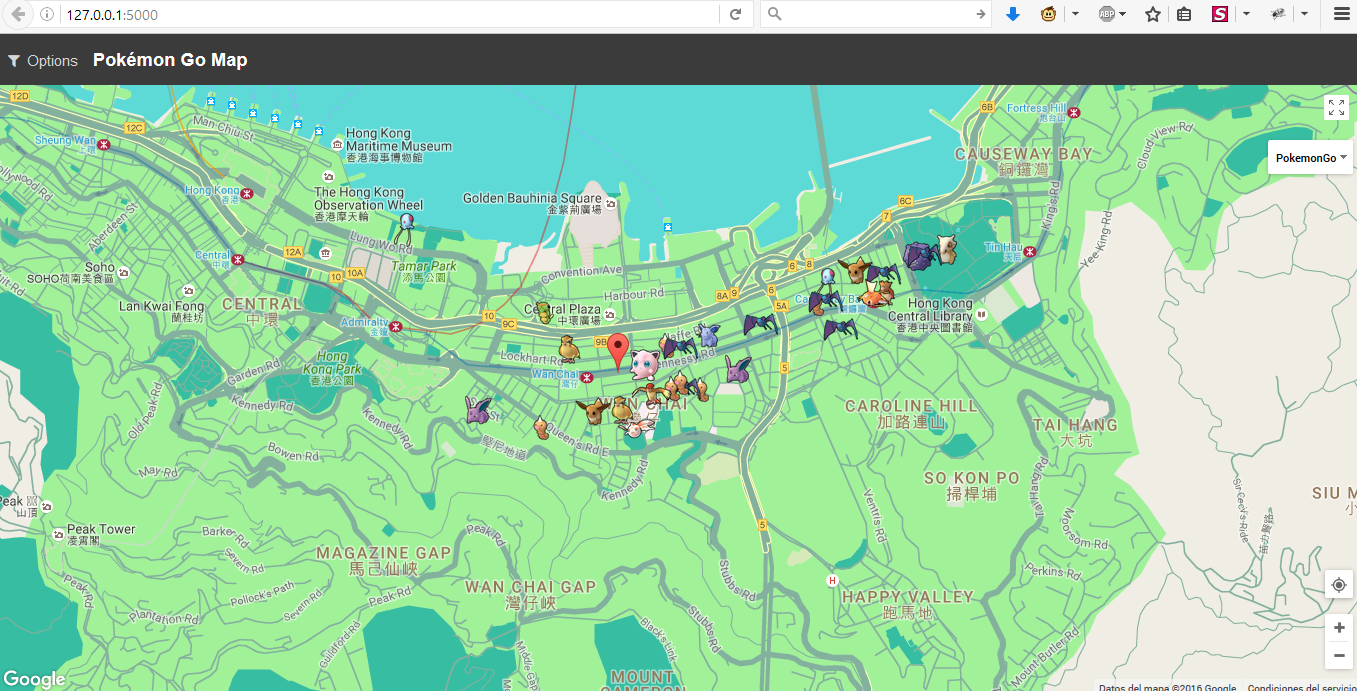1357x691 pixels.
Task: Show site information icon
Action: point(47,15)
